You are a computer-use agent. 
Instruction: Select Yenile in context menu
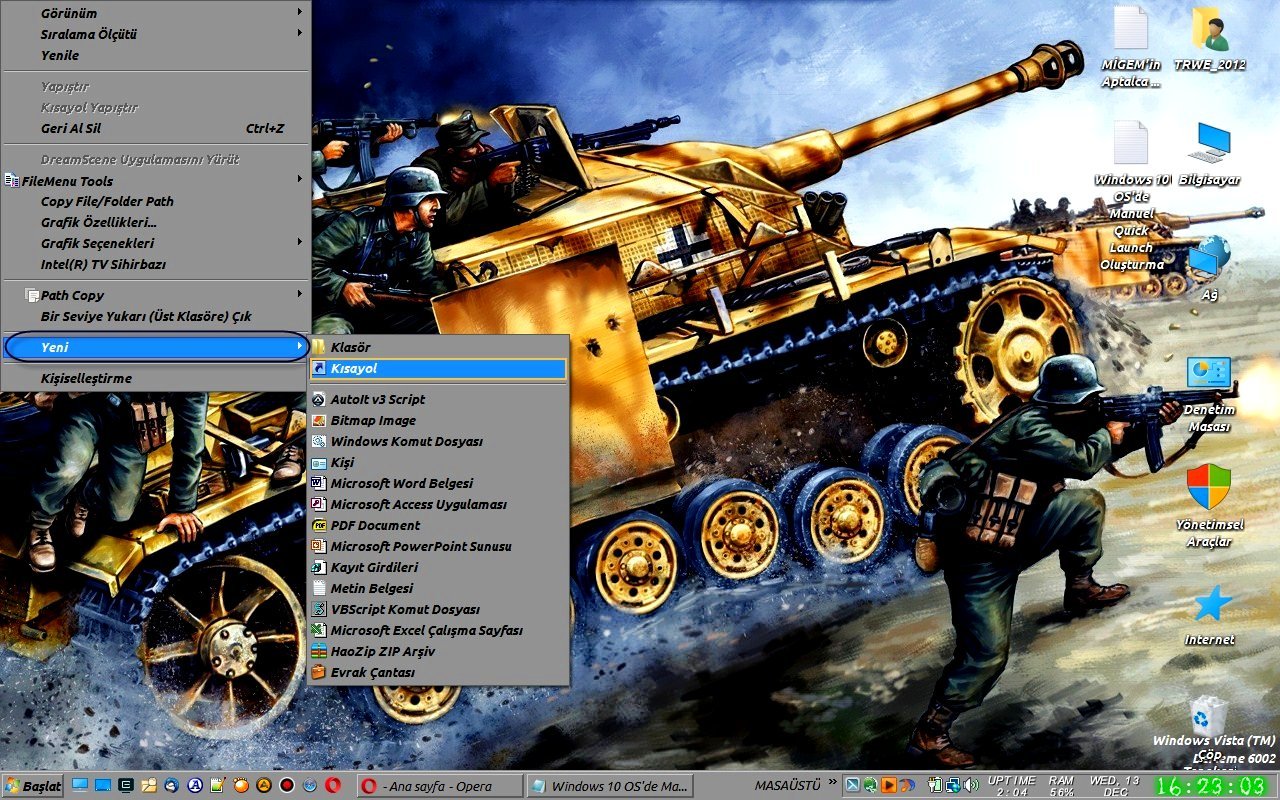coord(156,55)
